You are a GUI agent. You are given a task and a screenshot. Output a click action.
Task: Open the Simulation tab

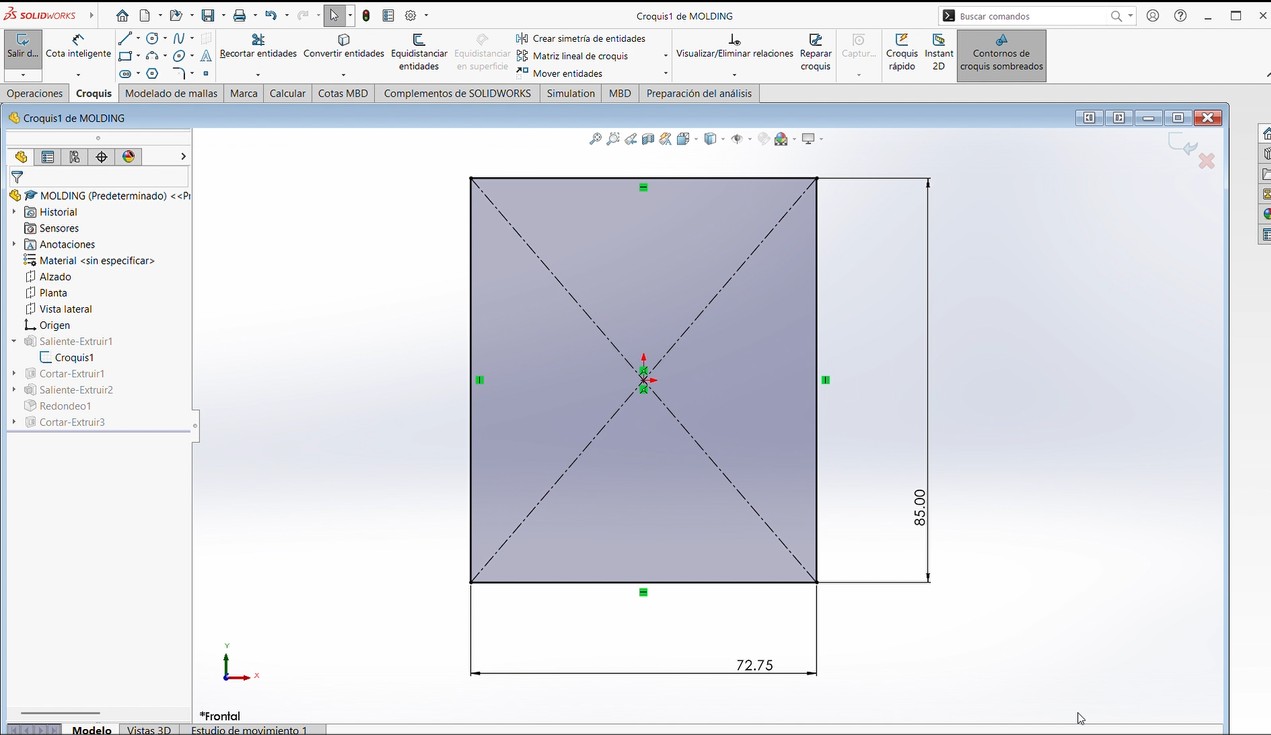pyautogui.click(x=570, y=93)
